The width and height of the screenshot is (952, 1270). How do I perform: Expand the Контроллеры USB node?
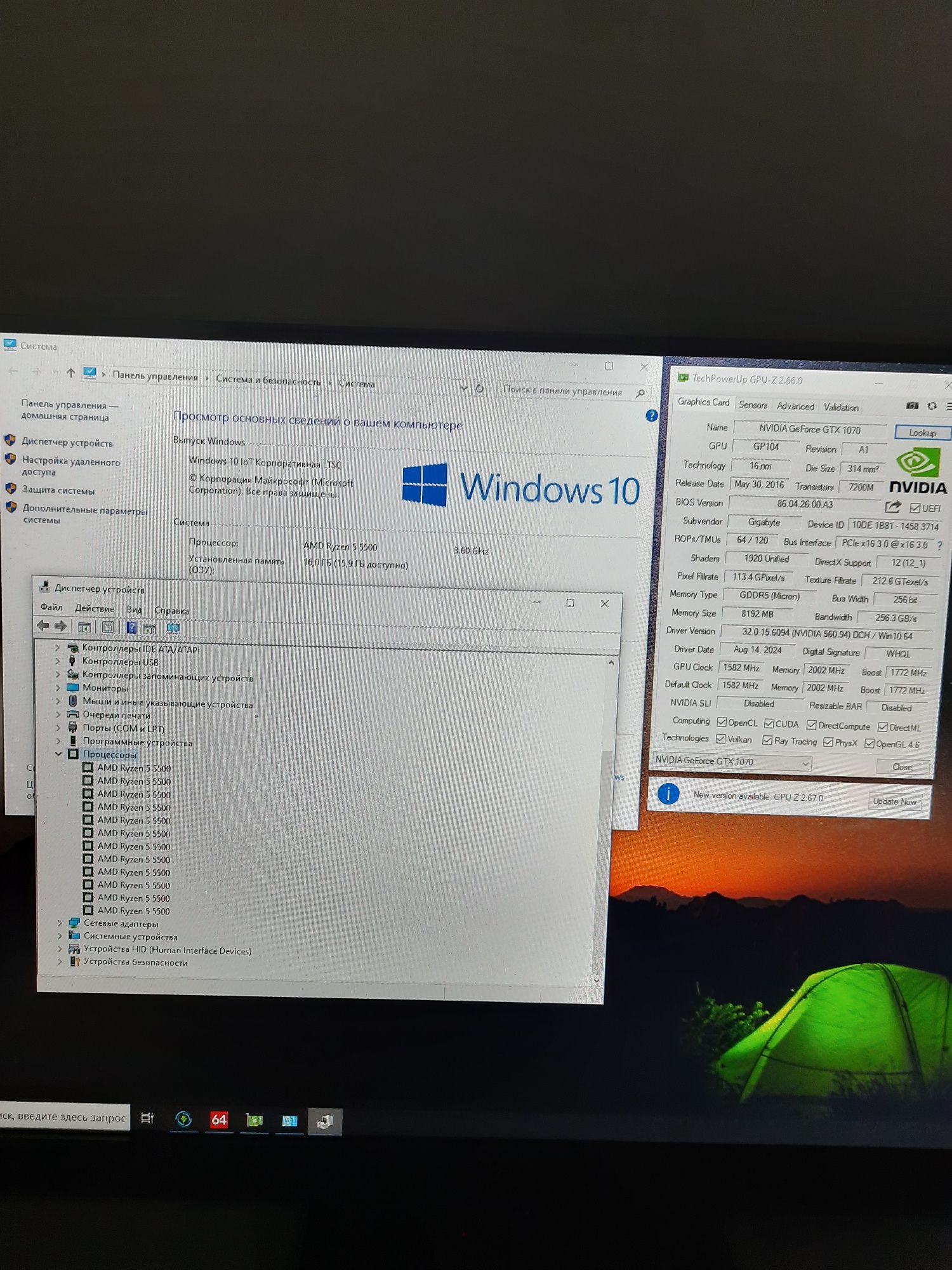(x=57, y=661)
